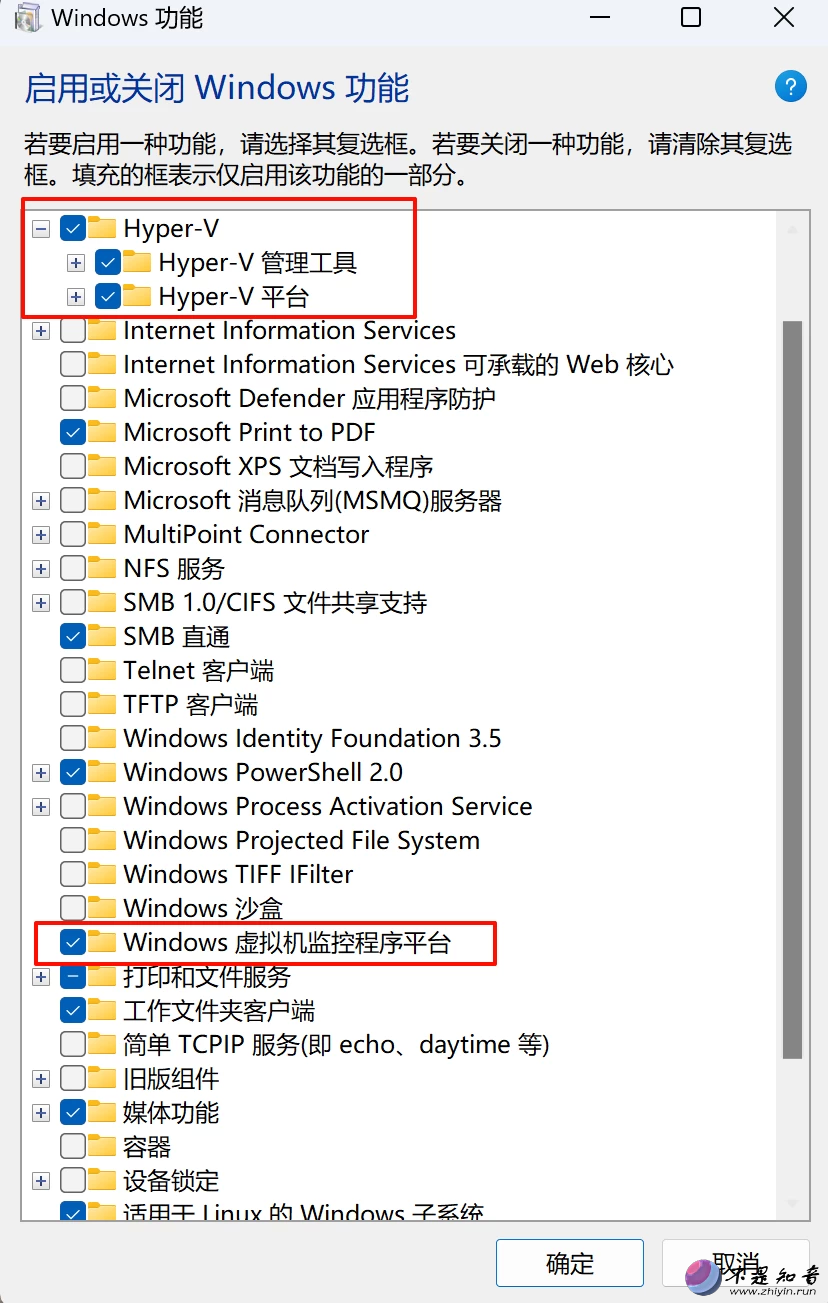The height and width of the screenshot is (1303, 828).
Task: Uncheck Windows 虚拟机监控程序平台 checkbox
Action: [x=73, y=942]
